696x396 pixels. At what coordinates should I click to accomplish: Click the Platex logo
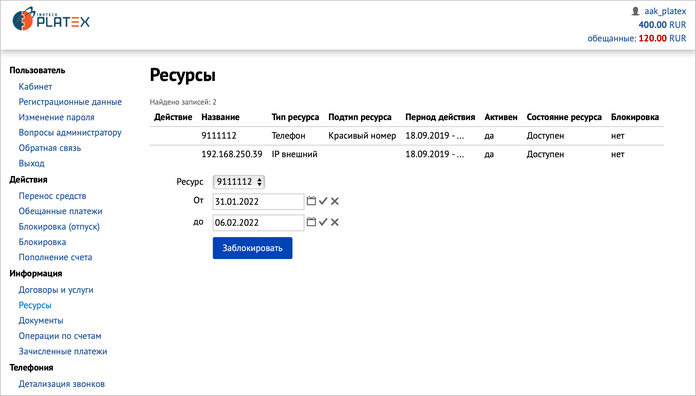51,19
